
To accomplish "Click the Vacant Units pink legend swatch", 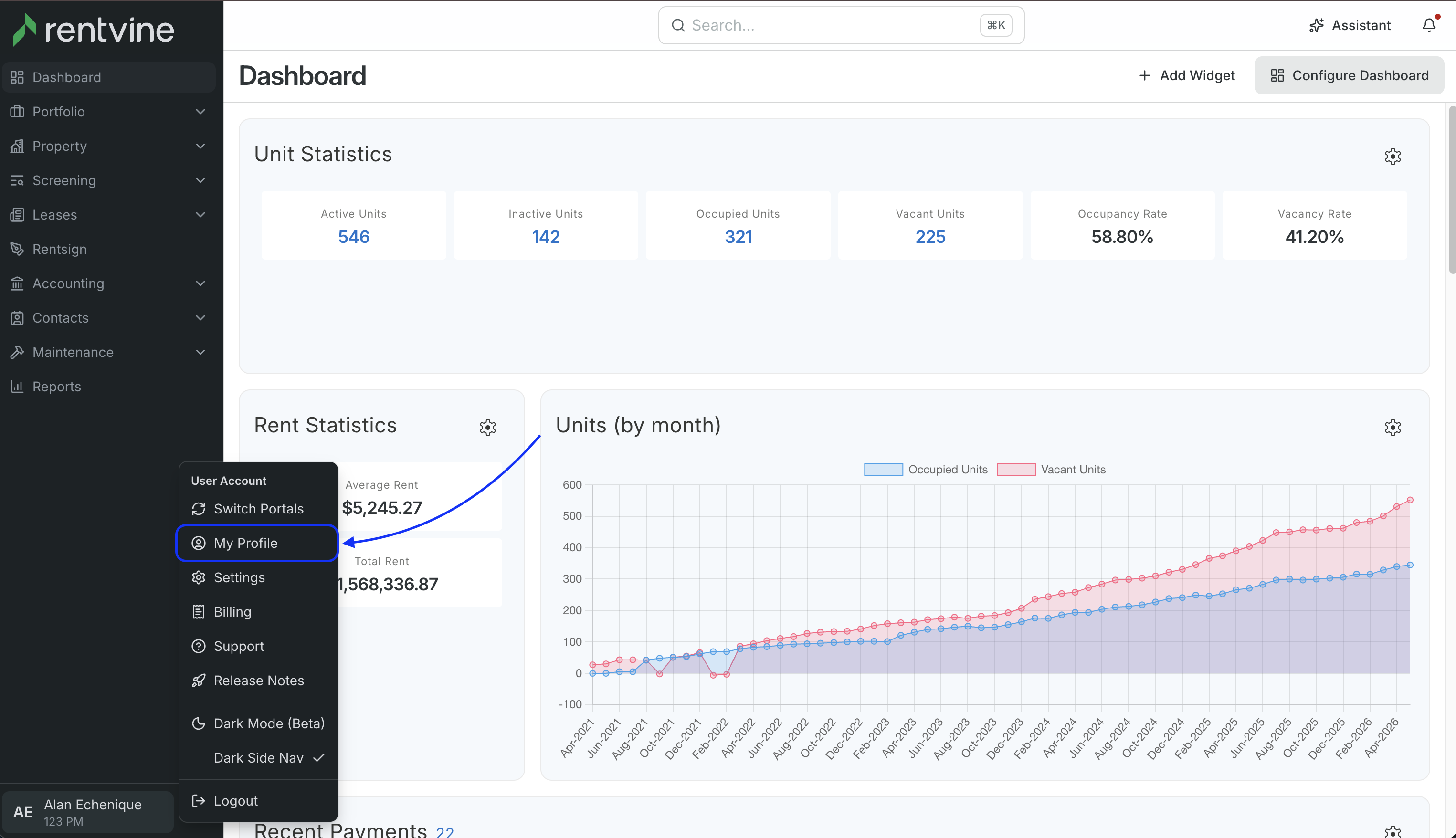I will [x=1016, y=470].
